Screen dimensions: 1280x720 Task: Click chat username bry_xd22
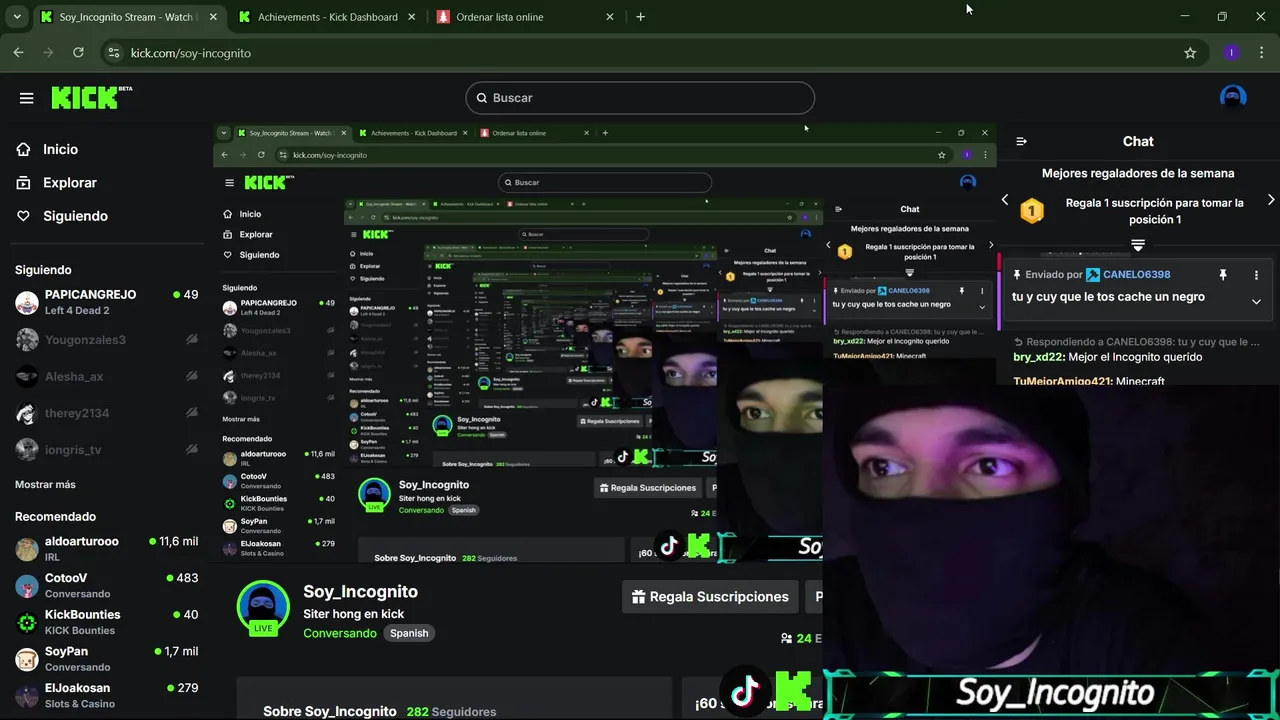click(x=1038, y=357)
